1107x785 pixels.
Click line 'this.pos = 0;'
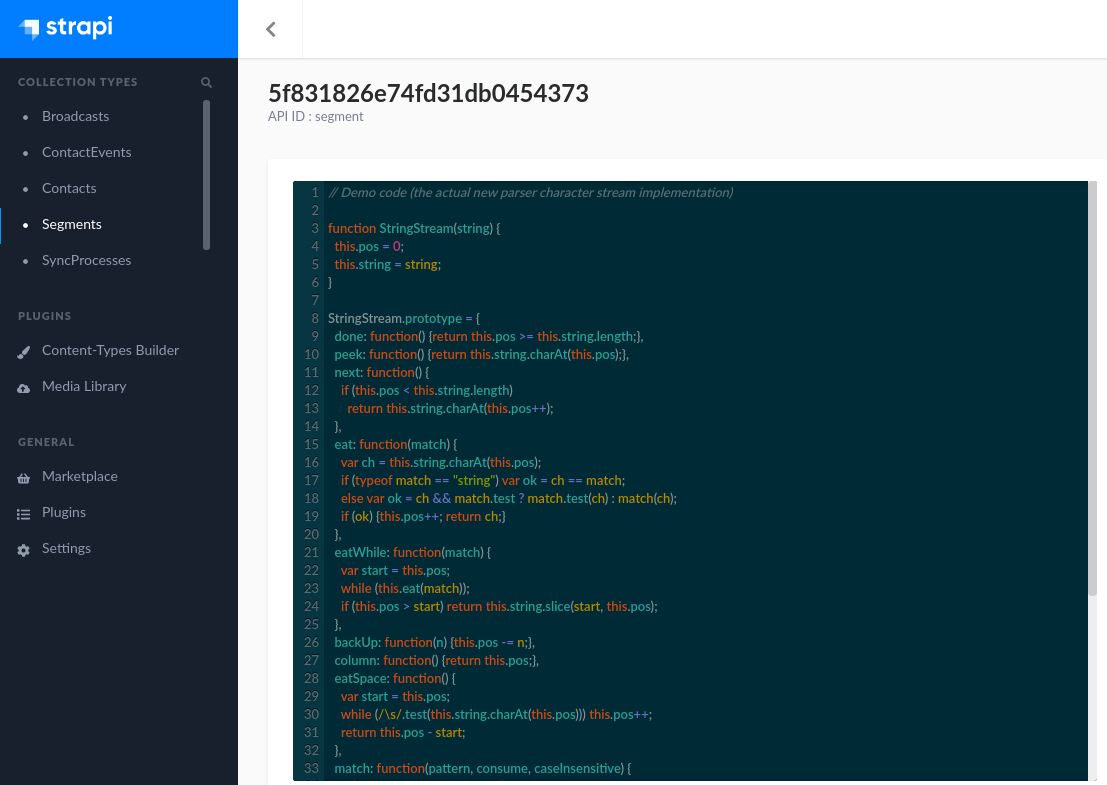pyautogui.click(x=369, y=246)
